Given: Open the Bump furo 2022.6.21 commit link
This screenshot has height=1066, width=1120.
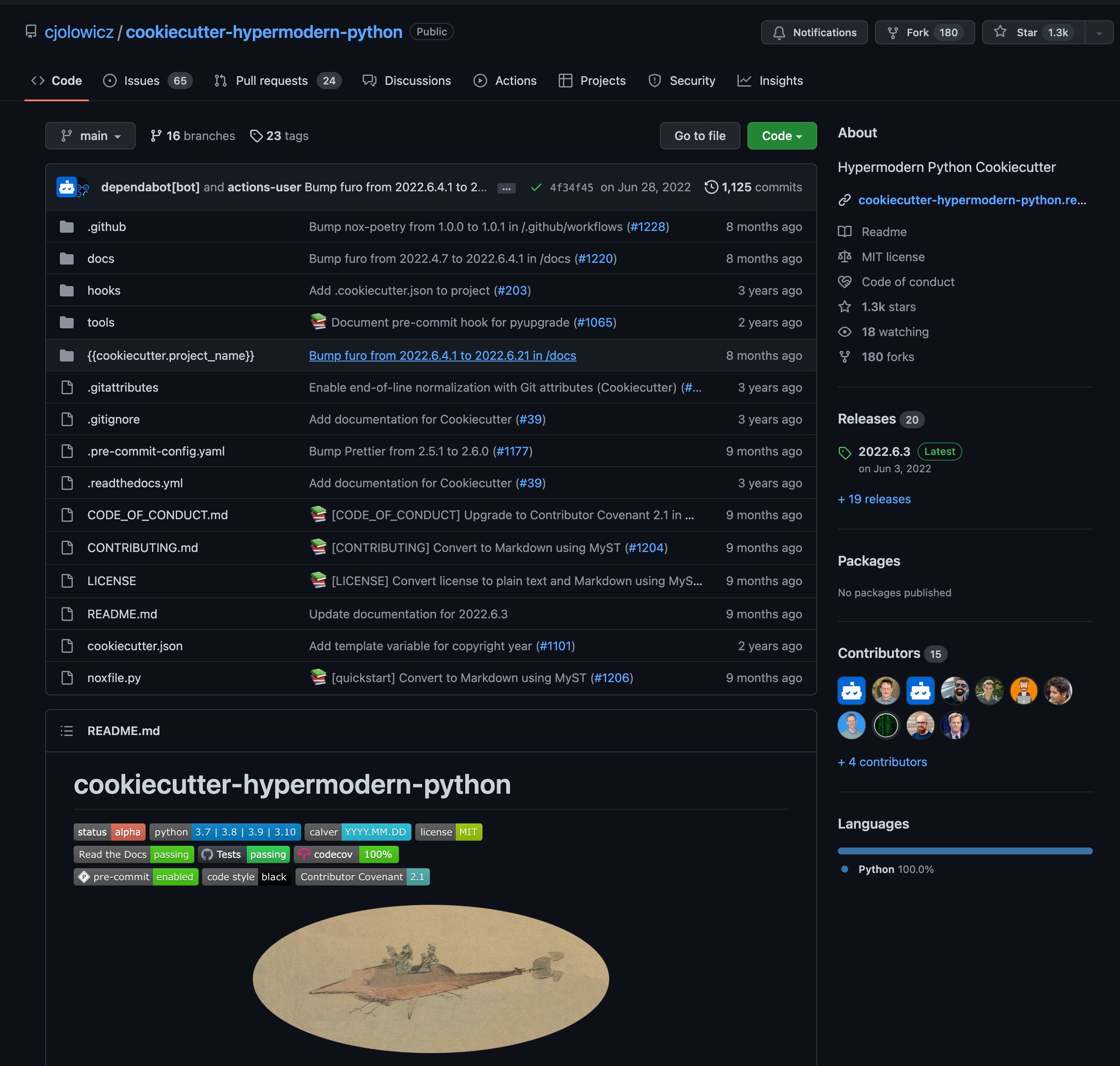Looking at the screenshot, I should (x=442, y=356).
